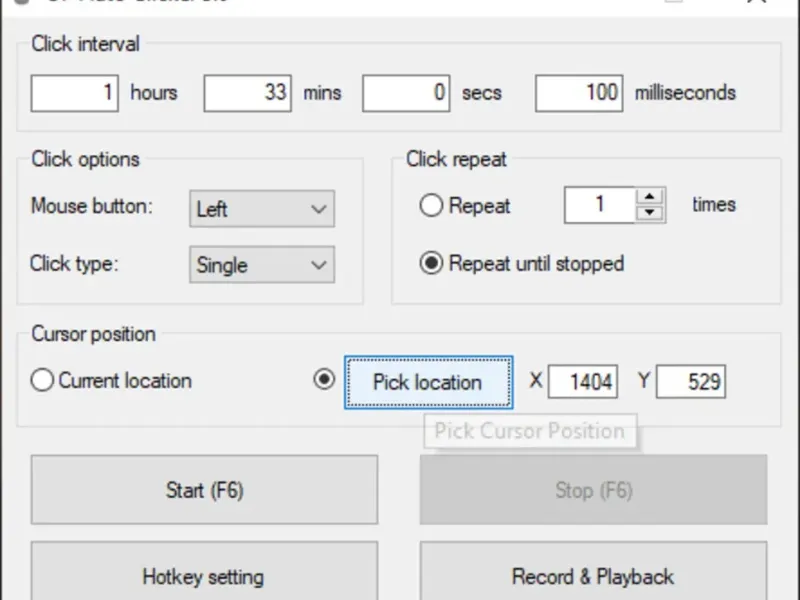Click the Stop (F6) button

[x=593, y=490]
